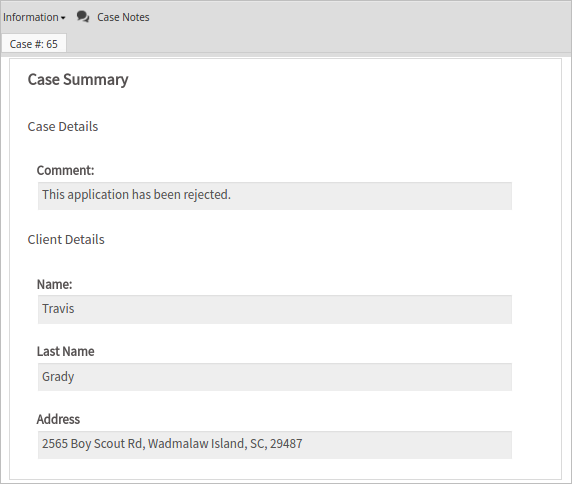572x484 pixels.
Task: Click the Information dropdown caret arrow
Action: [x=63, y=18]
